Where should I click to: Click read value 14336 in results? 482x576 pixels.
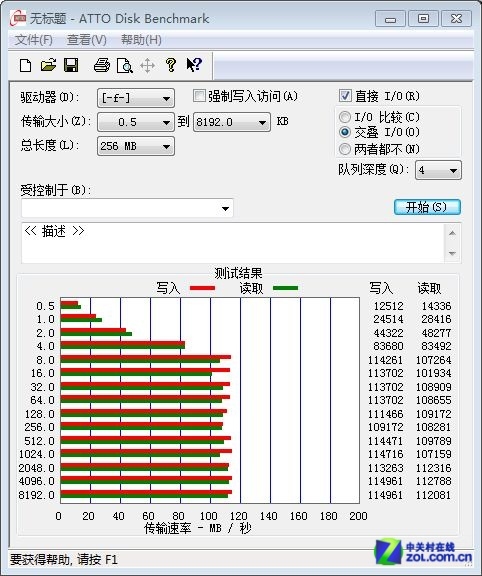tap(436, 306)
